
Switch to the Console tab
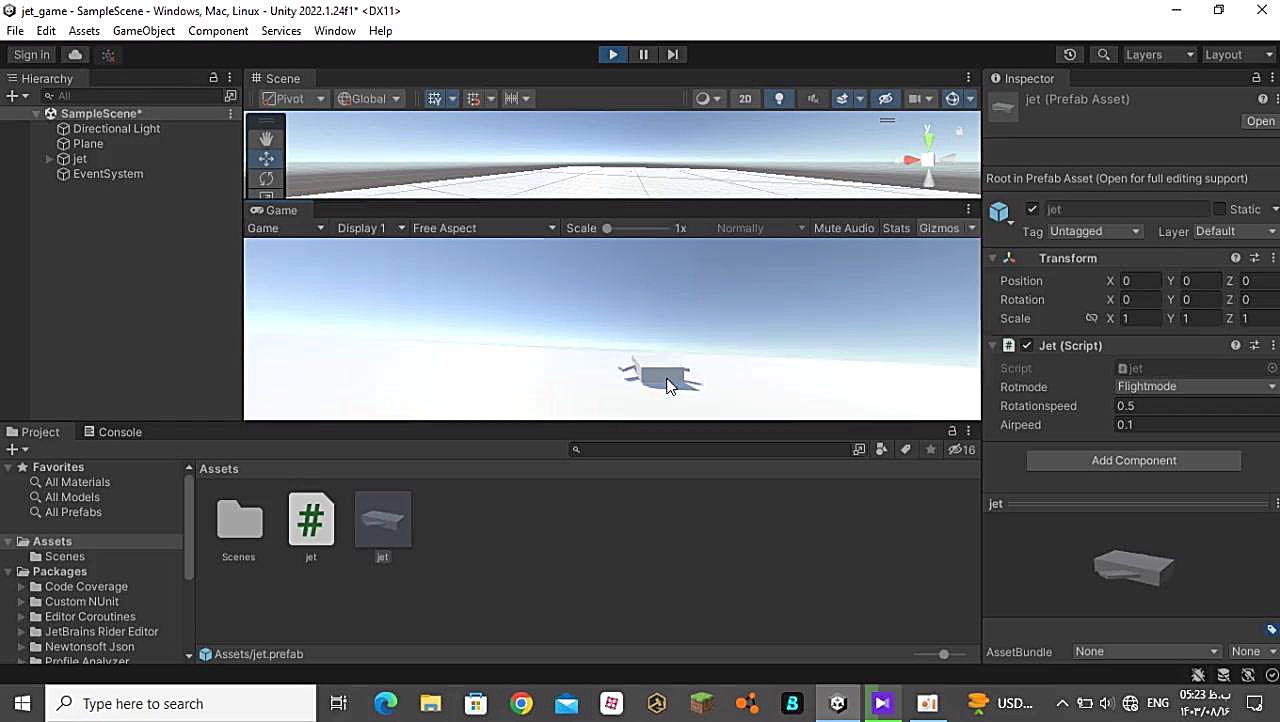[x=113, y=432]
